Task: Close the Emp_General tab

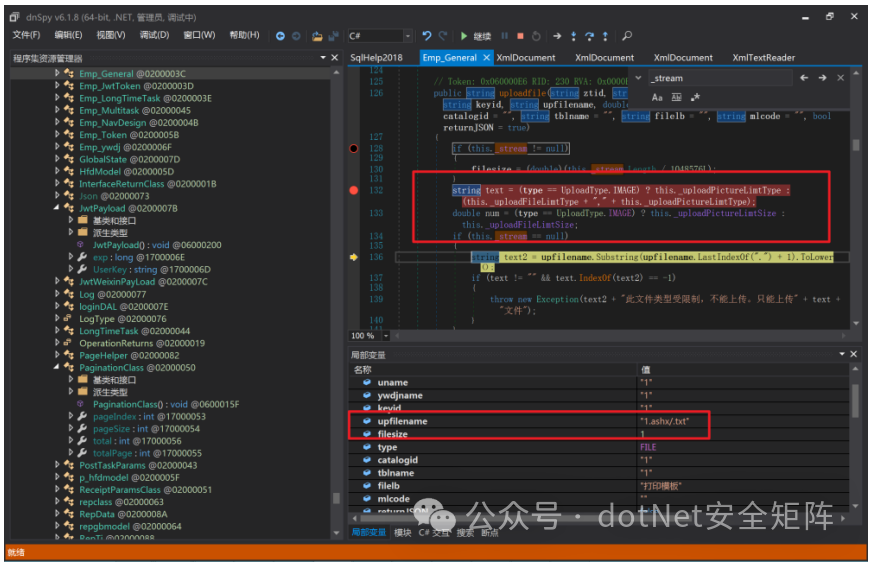Action: [486, 58]
